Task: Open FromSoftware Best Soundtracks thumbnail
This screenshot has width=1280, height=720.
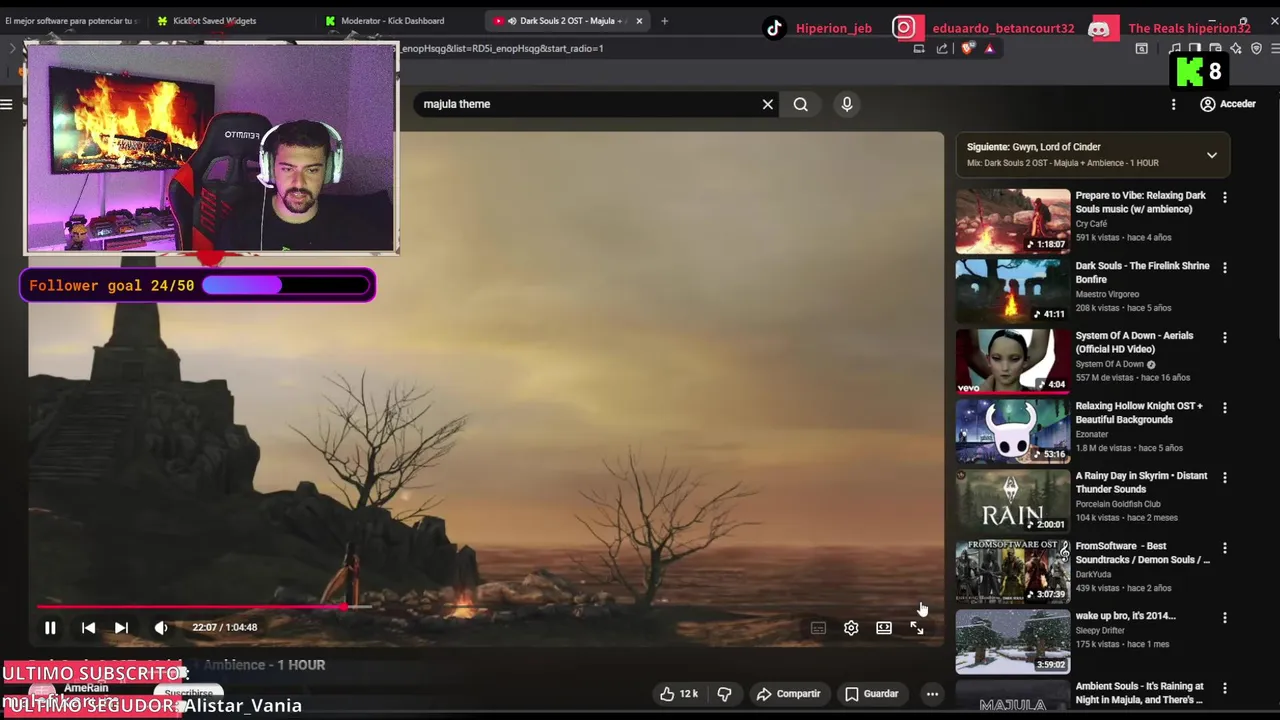Action: [x=1012, y=571]
